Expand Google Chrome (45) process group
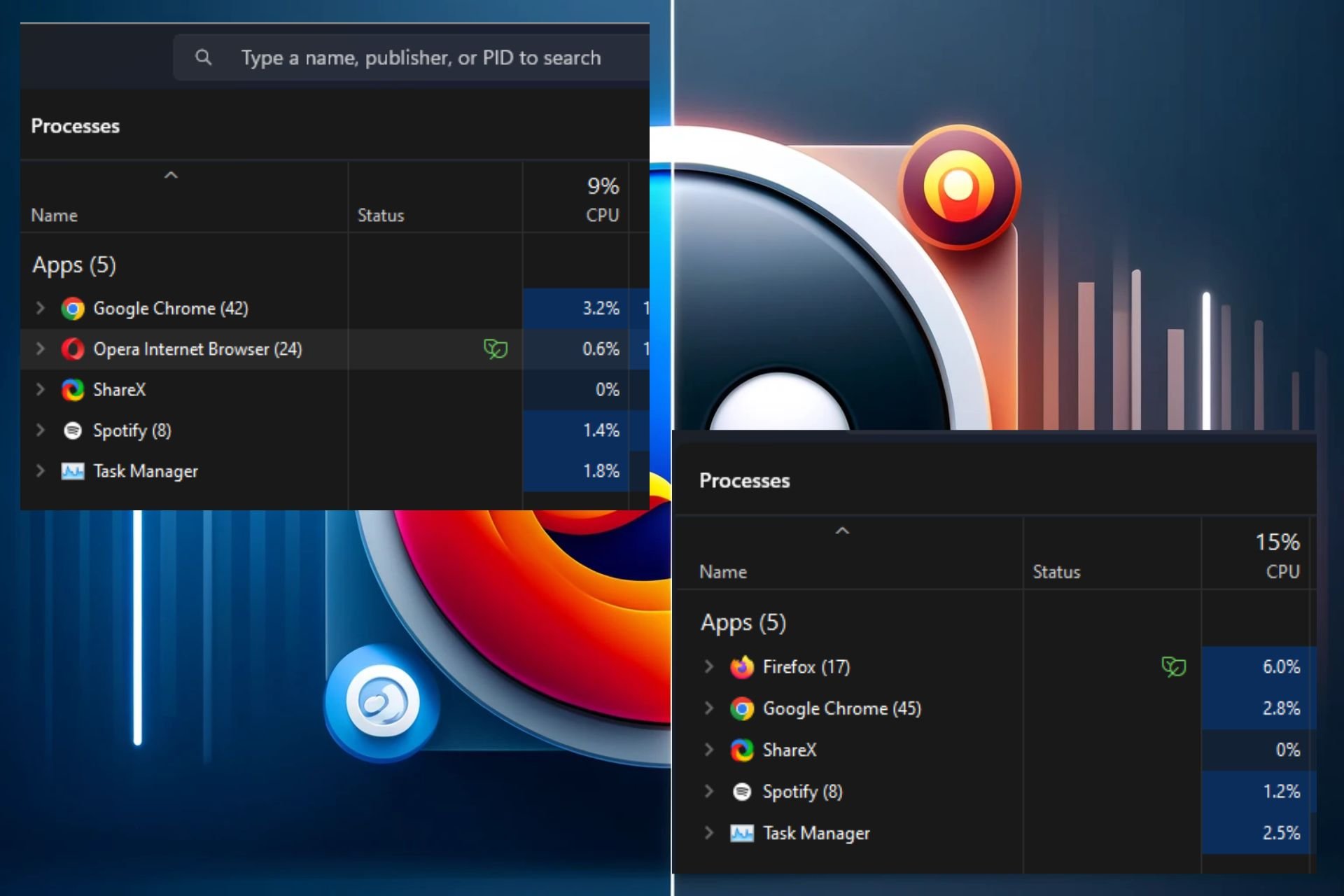Image resolution: width=1344 pixels, height=896 pixels. (708, 708)
